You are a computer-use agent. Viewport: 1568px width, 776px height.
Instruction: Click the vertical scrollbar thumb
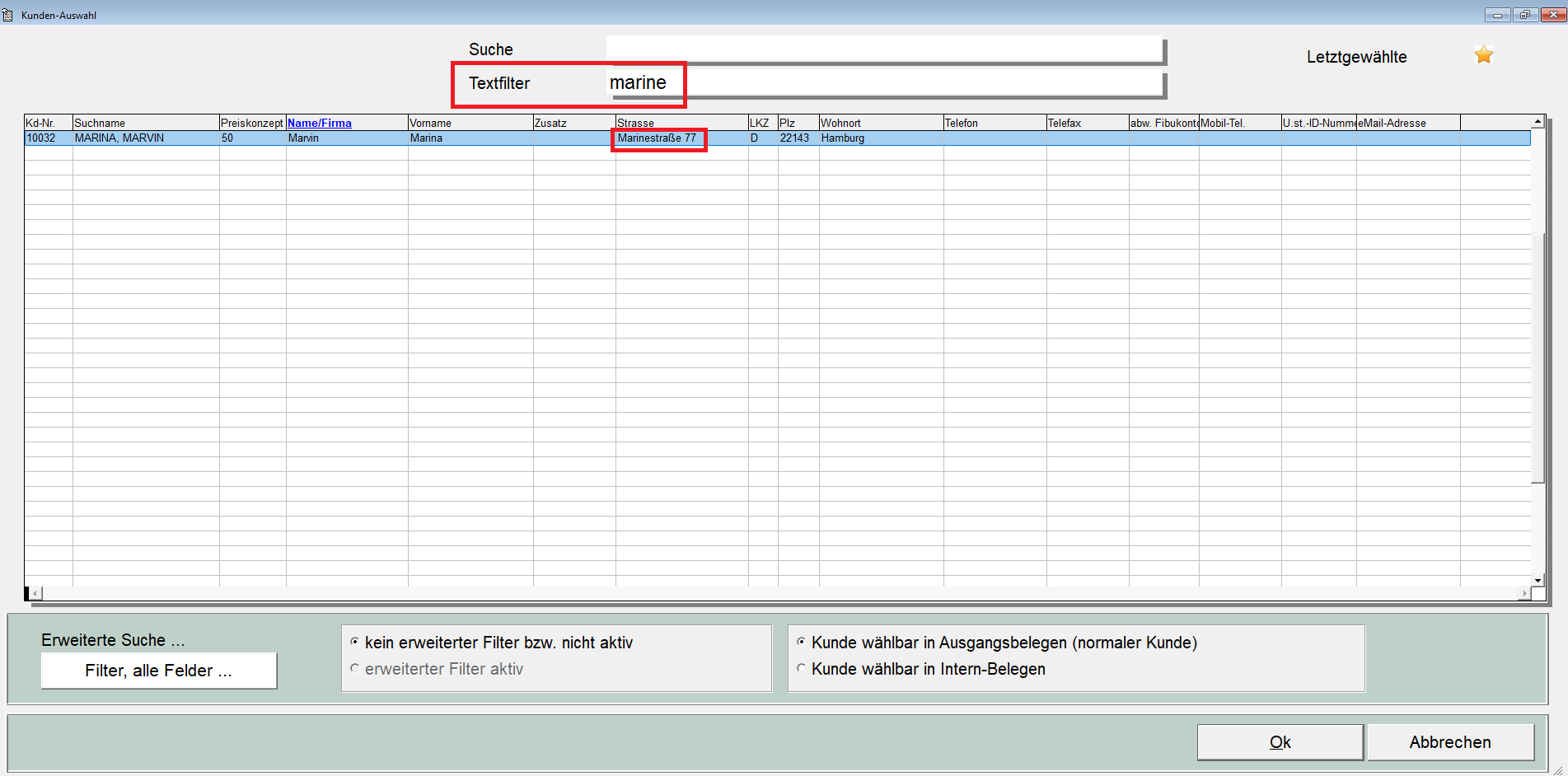tap(1538, 358)
